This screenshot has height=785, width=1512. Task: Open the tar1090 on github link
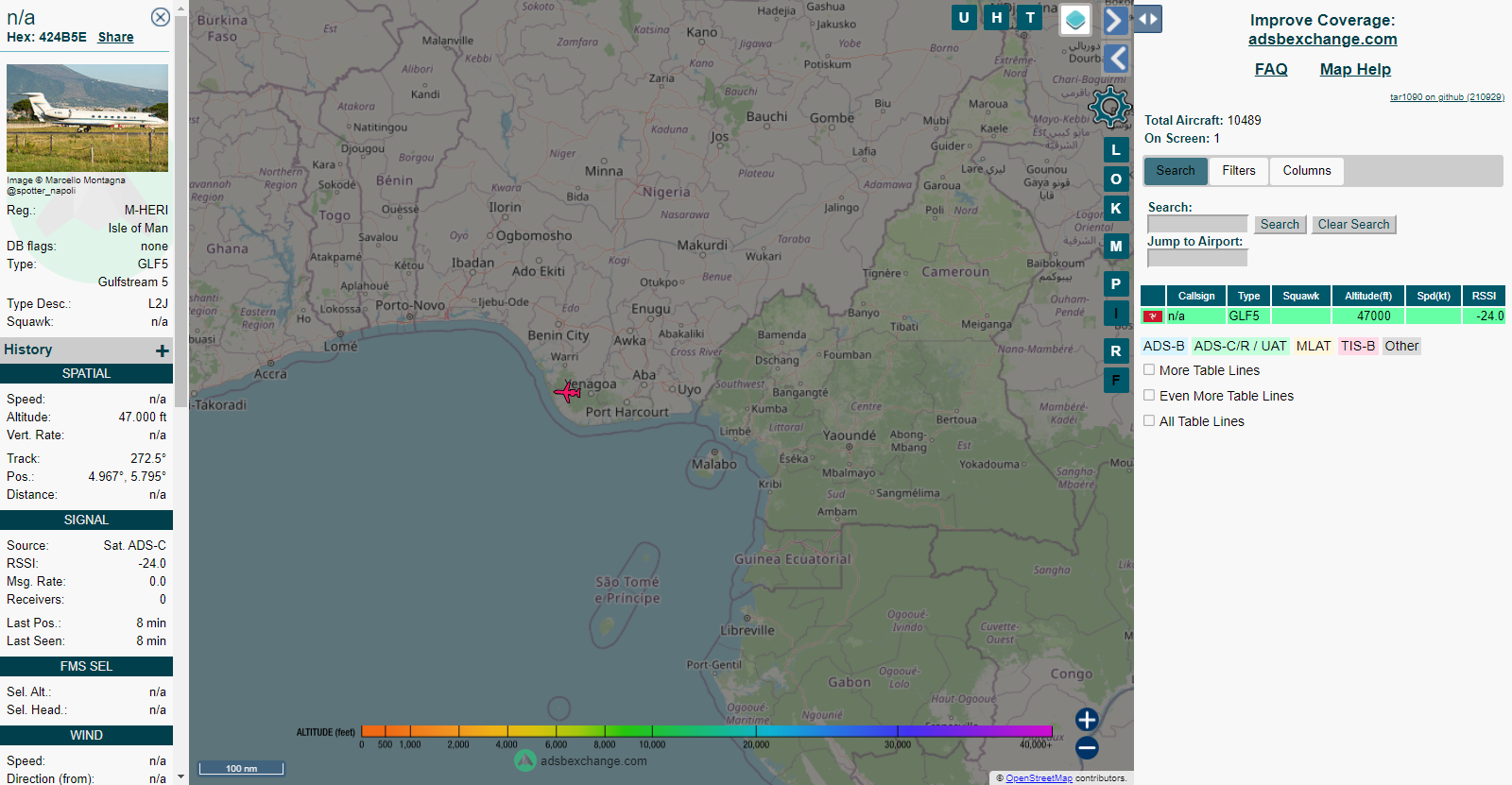1447,97
